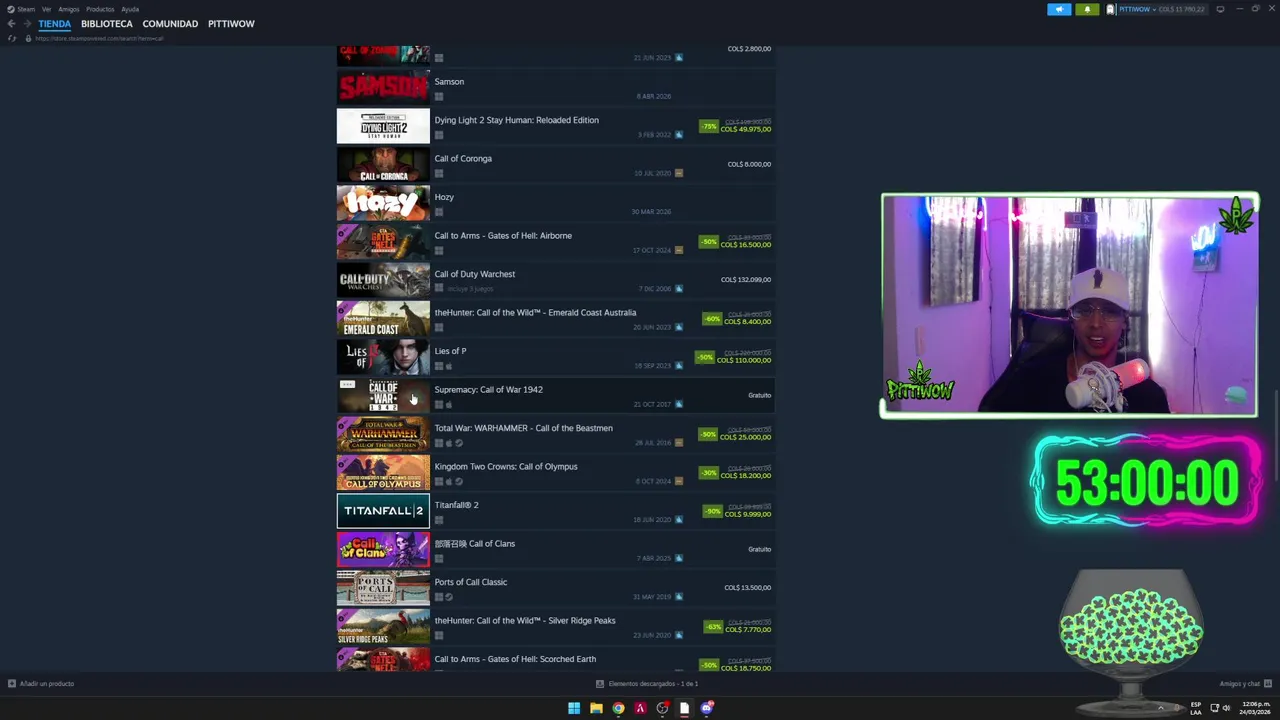Click the COL$ 132.099,00 price on Call of Duty Warchest
Viewport: 1280px width, 720px height.
pyautogui.click(x=746, y=280)
